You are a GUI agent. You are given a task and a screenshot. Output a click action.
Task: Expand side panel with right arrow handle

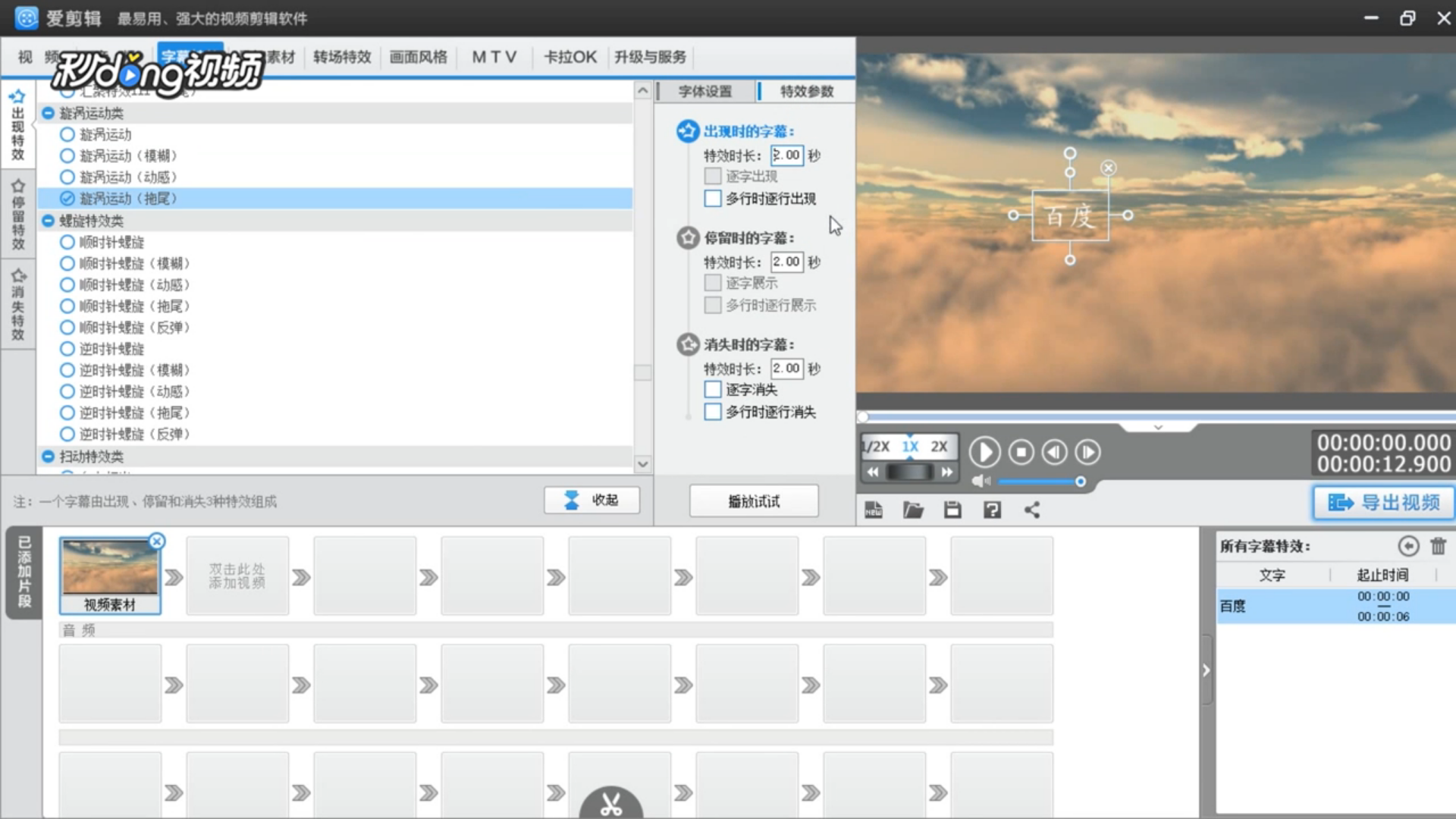(1207, 670)
